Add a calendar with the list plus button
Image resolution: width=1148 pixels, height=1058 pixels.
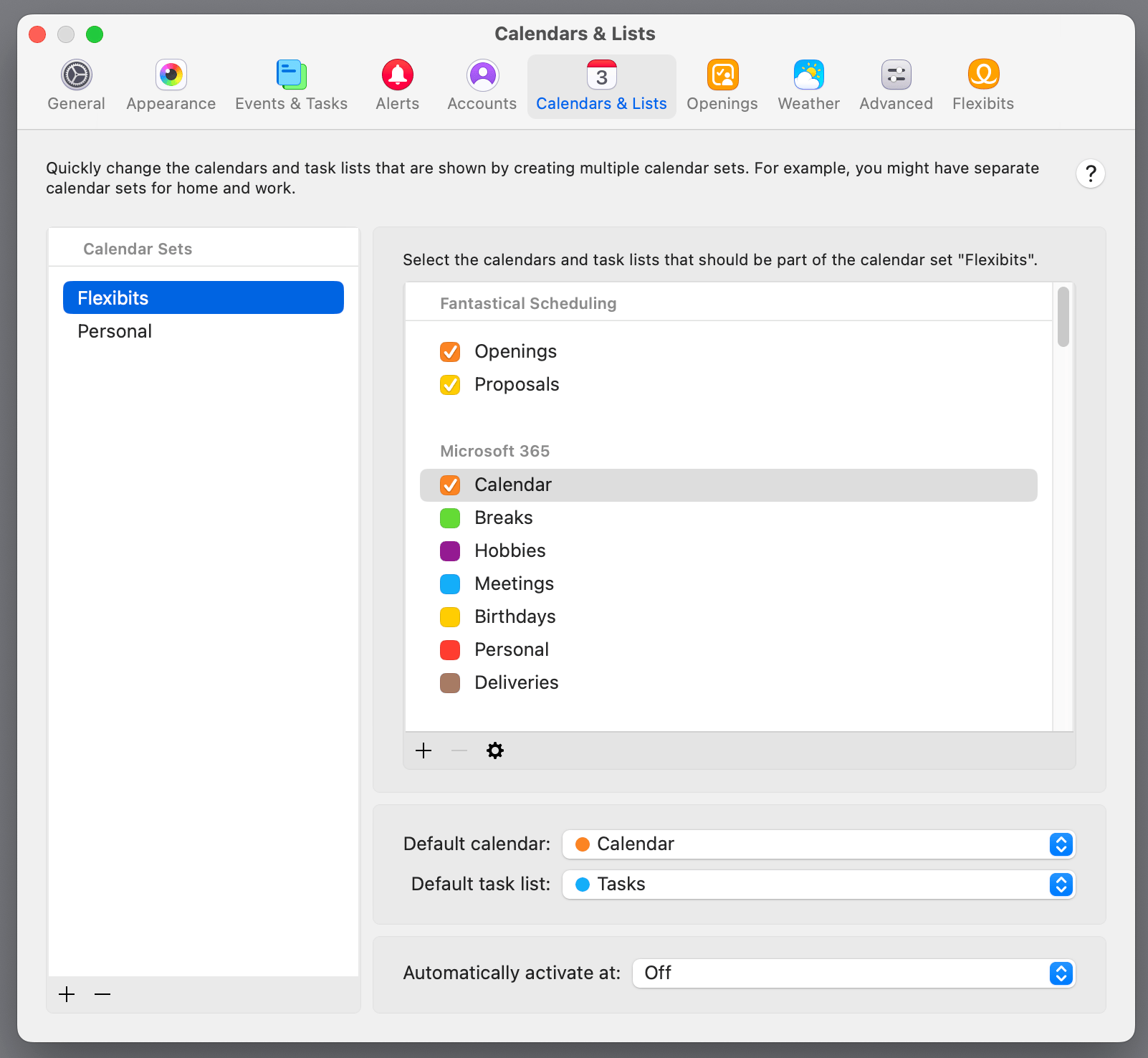coord(424,750)
